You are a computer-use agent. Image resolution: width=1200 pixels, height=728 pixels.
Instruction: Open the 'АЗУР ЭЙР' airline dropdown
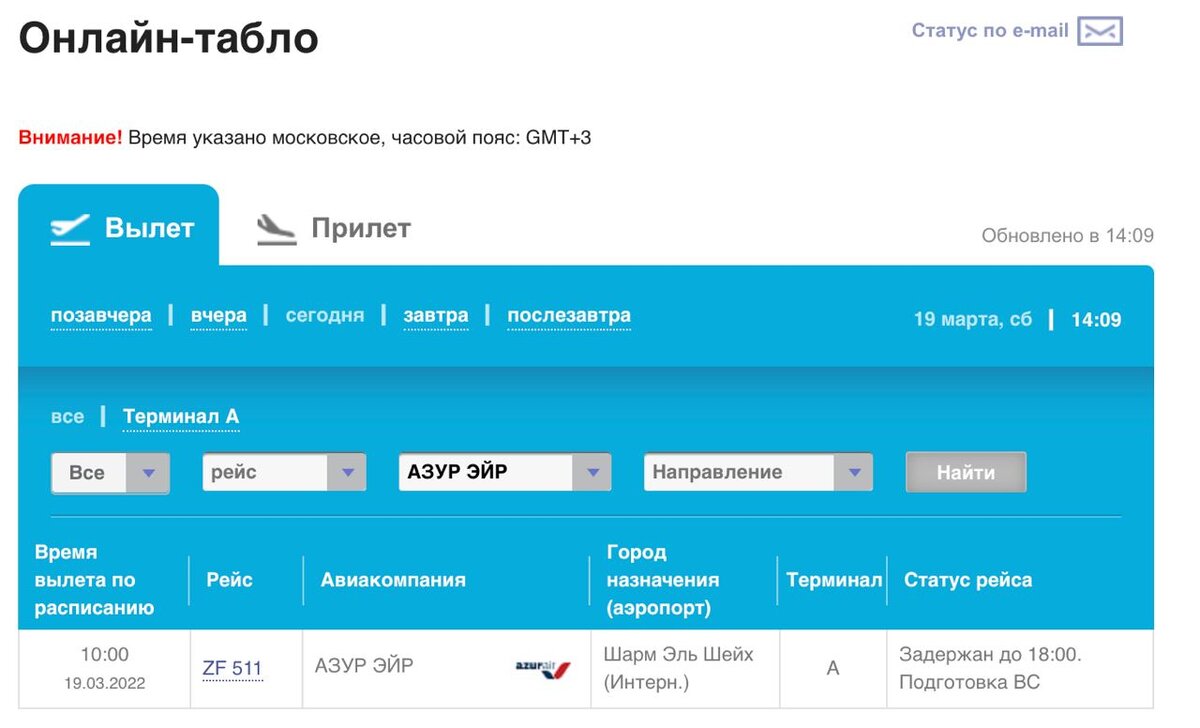click(504, 473)
